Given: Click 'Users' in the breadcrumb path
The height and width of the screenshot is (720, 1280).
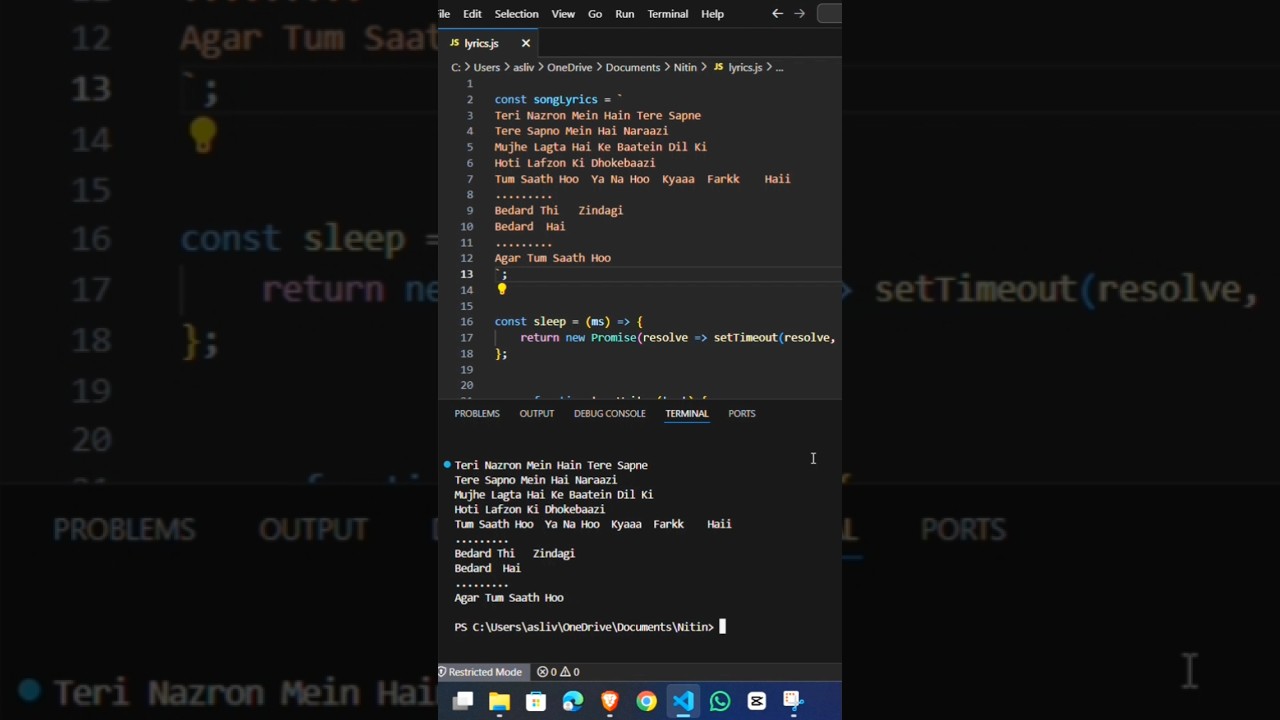Looking at the screenshot, I should (x=486, y=67).
